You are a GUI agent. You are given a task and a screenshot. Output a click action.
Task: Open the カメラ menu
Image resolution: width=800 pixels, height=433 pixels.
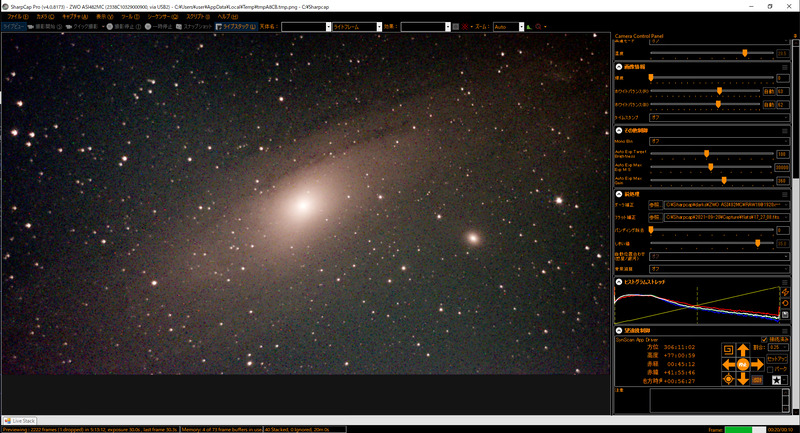(x=45, y=16)
